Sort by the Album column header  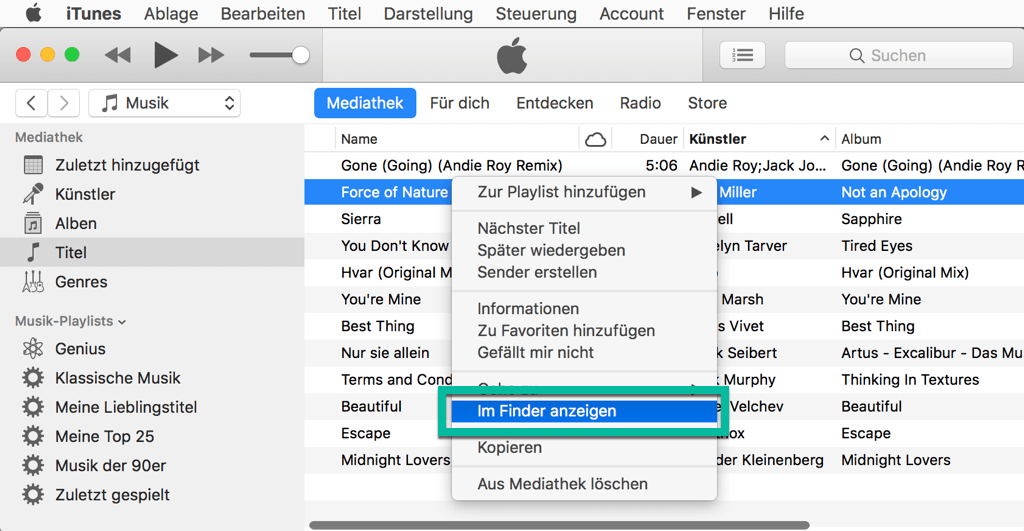coord(930,139)
